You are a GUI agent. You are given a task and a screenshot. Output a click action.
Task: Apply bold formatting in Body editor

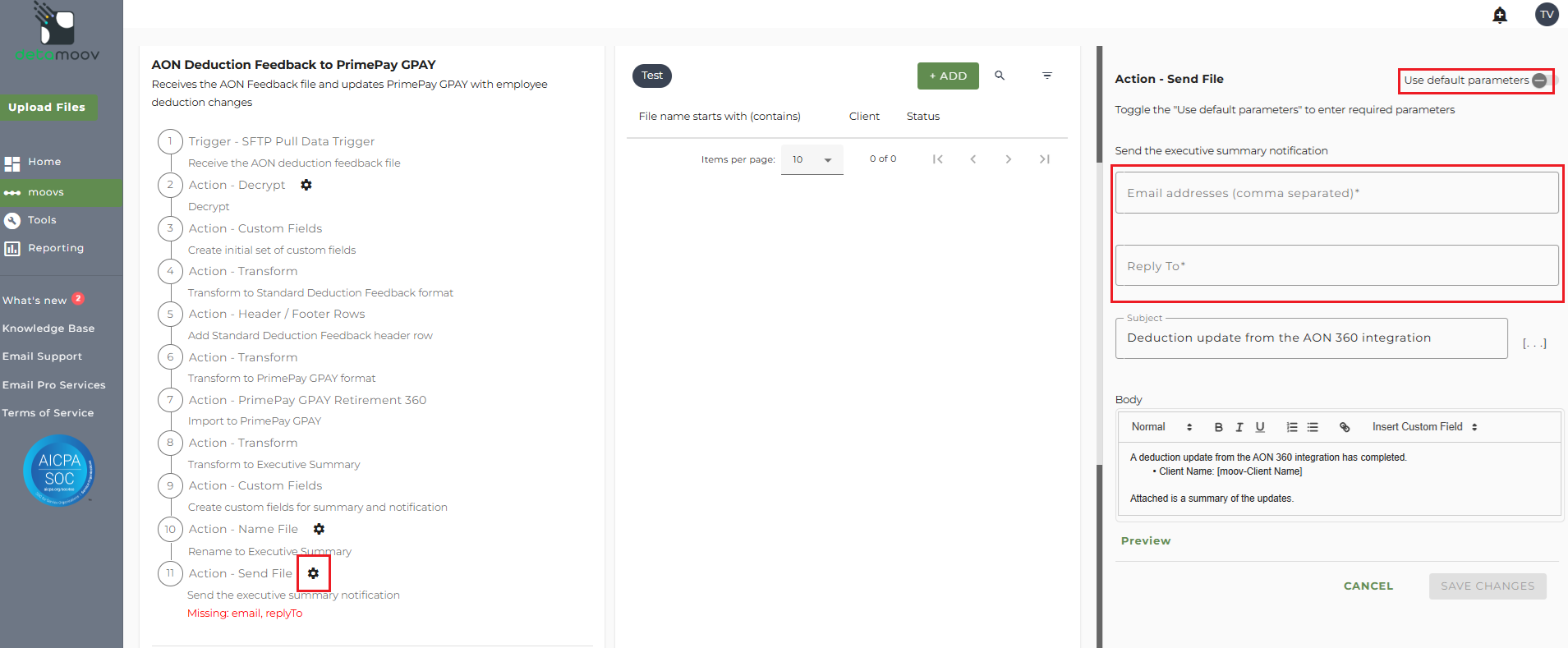click(1219, 427)
